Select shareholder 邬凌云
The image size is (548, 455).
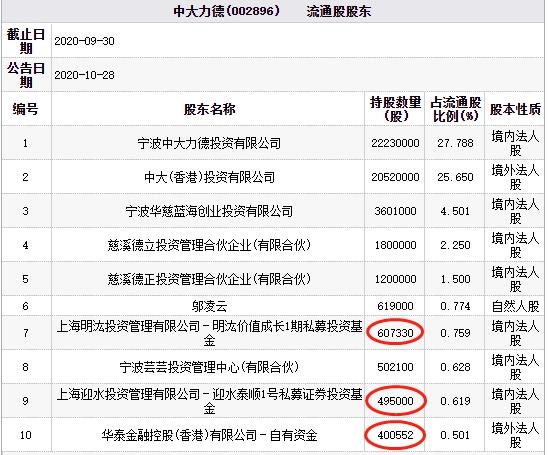(x=209, y=306)
